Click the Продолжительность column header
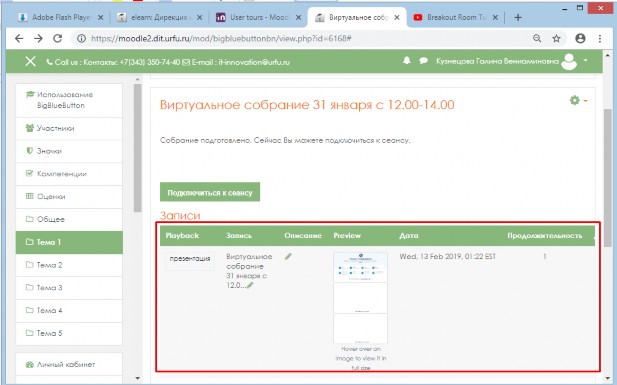Image resolution: width=617 pixels, height=385 pixels. (x=545, y=235)
